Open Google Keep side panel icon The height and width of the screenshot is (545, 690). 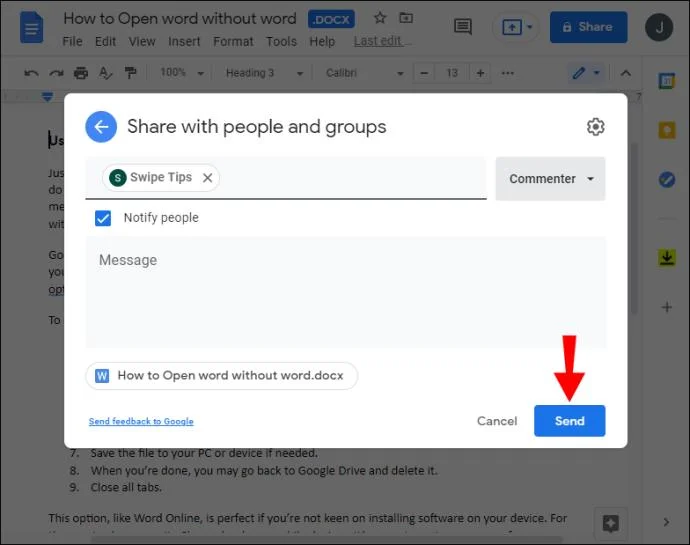click(667, 131)
